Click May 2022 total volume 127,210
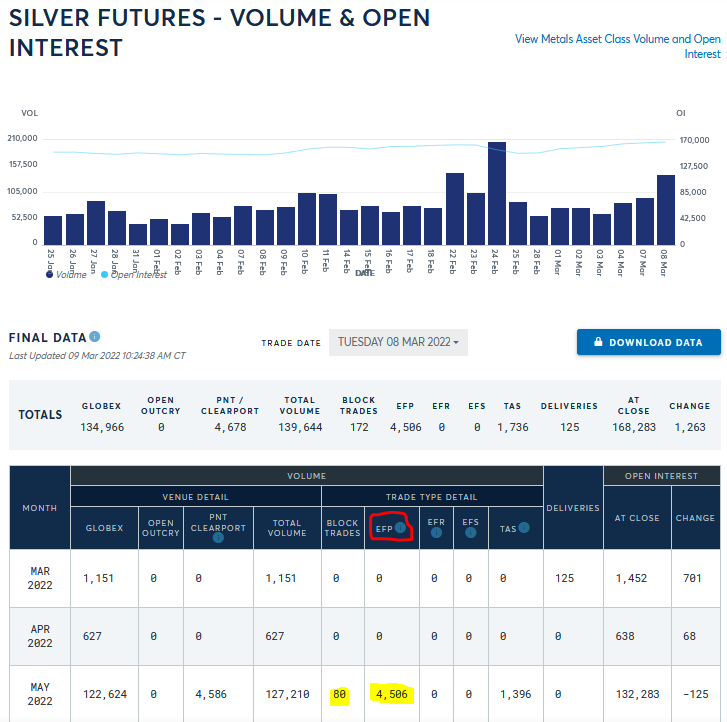727x722 pixels. coord(287,694)
